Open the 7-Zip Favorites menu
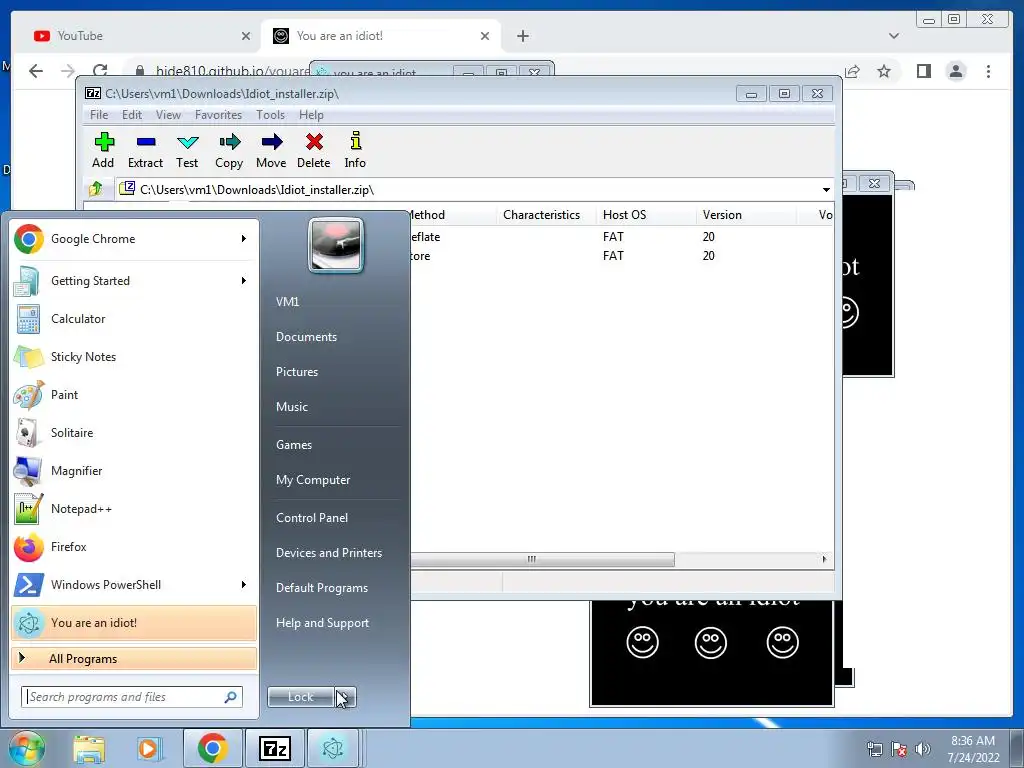The width and height of the screenshot is (1024, 768). click(x=218, y=115)
